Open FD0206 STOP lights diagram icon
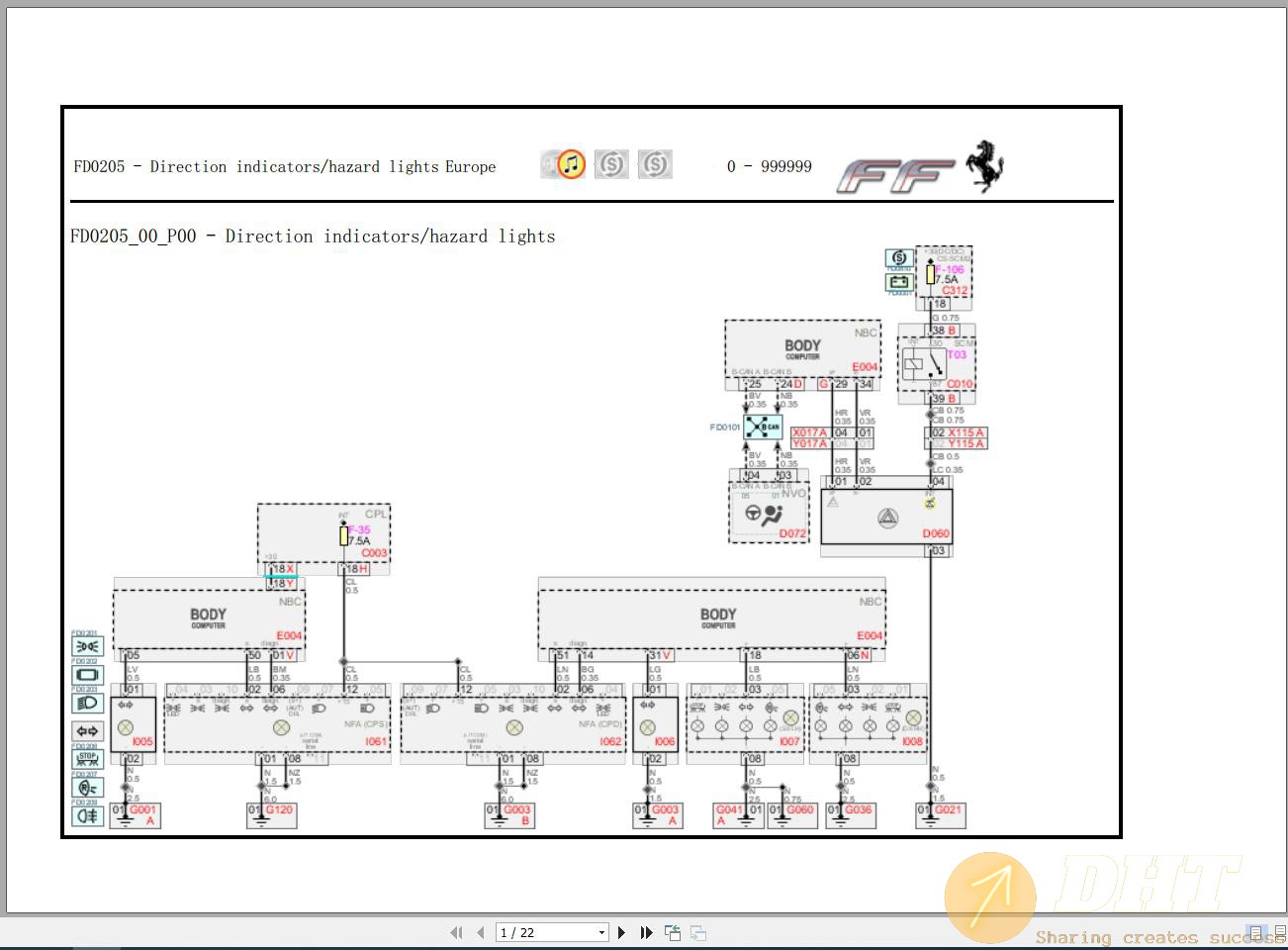Viewport: 1288px width, 950px height. tap(87, 760)
